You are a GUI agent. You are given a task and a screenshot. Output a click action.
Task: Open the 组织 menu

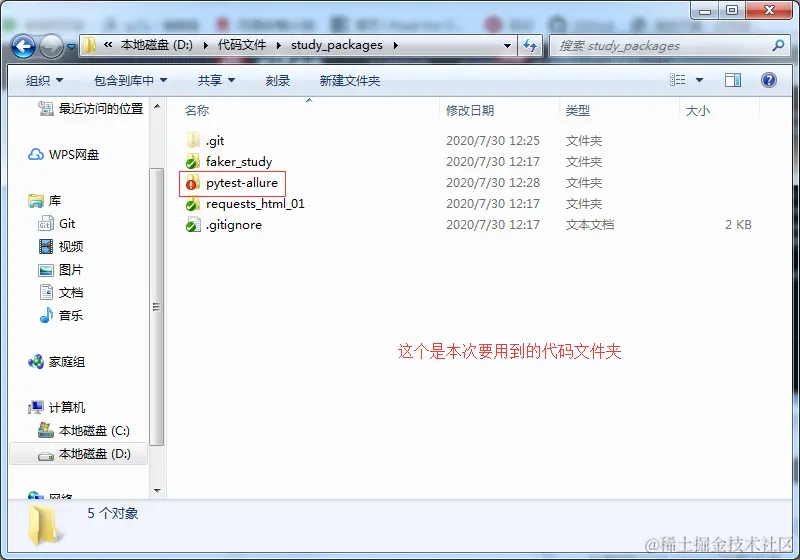(44, 80)
